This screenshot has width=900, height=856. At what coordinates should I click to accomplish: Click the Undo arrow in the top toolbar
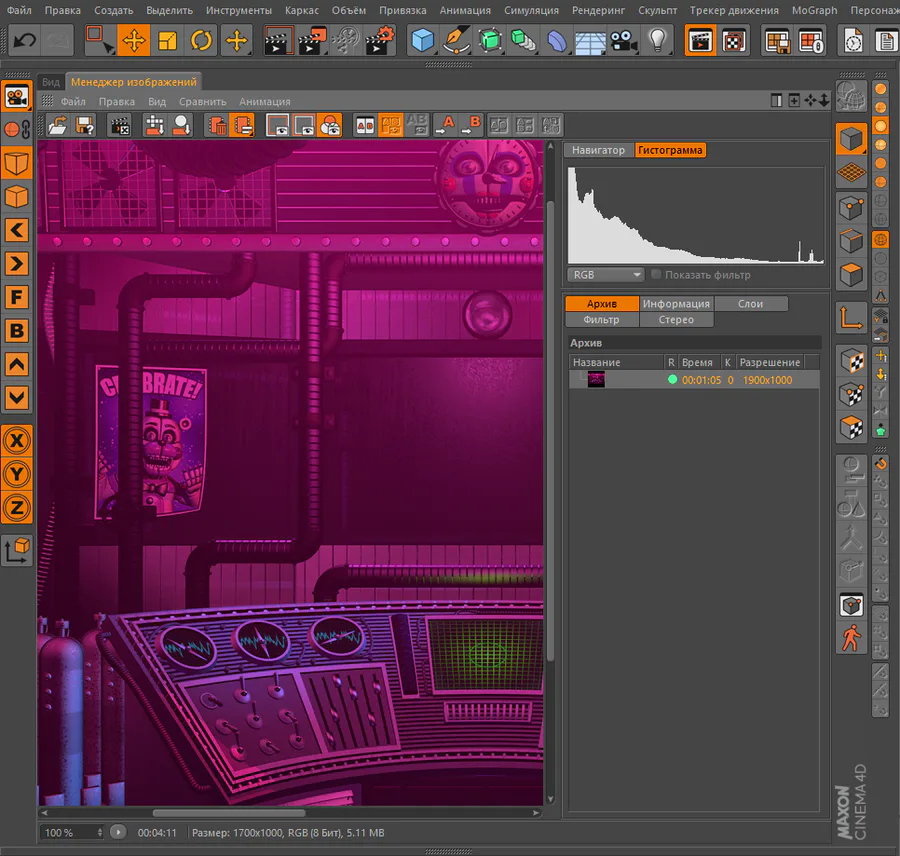pos(25,41)
